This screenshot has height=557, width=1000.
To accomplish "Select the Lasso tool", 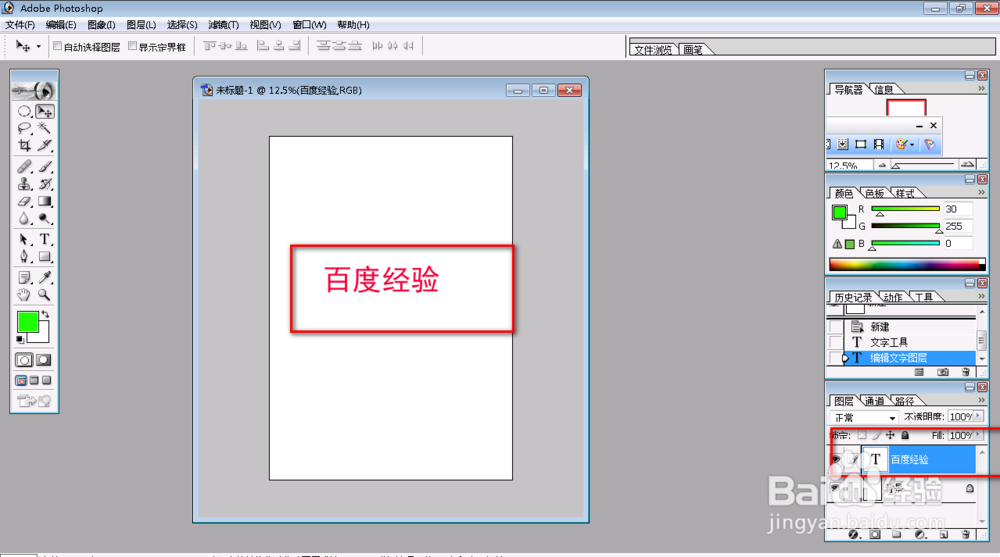I will pyautogui.click(x=24, y=128).
